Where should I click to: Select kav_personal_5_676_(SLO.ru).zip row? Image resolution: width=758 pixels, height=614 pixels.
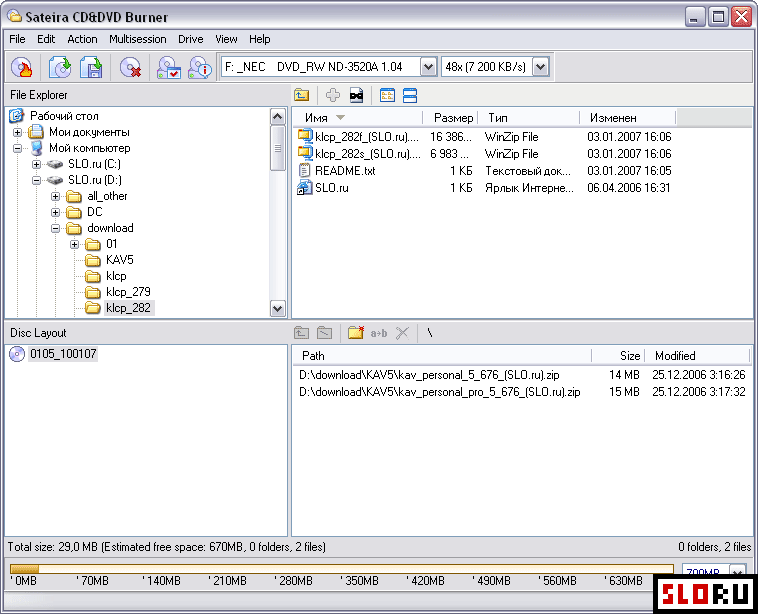(522, 375)
